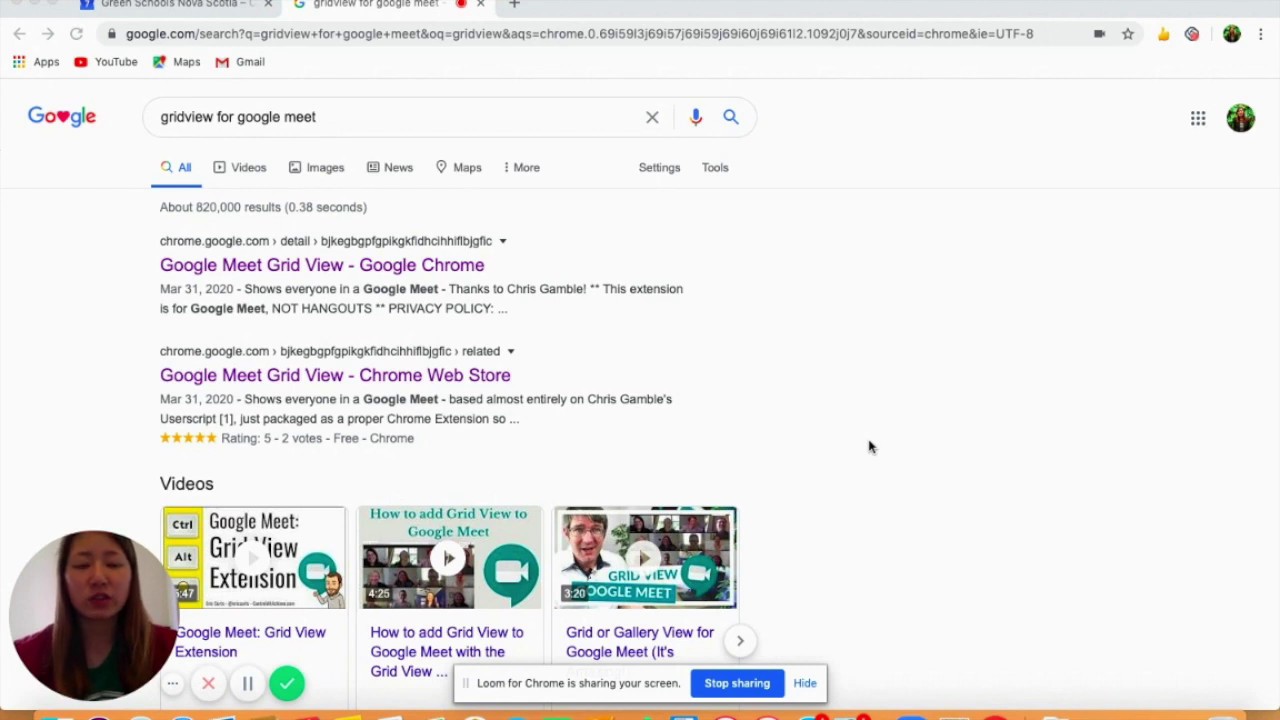Screen dimensions: 1280x720
Task: Open the Google apps grid
Action: tap(1198, 118)
